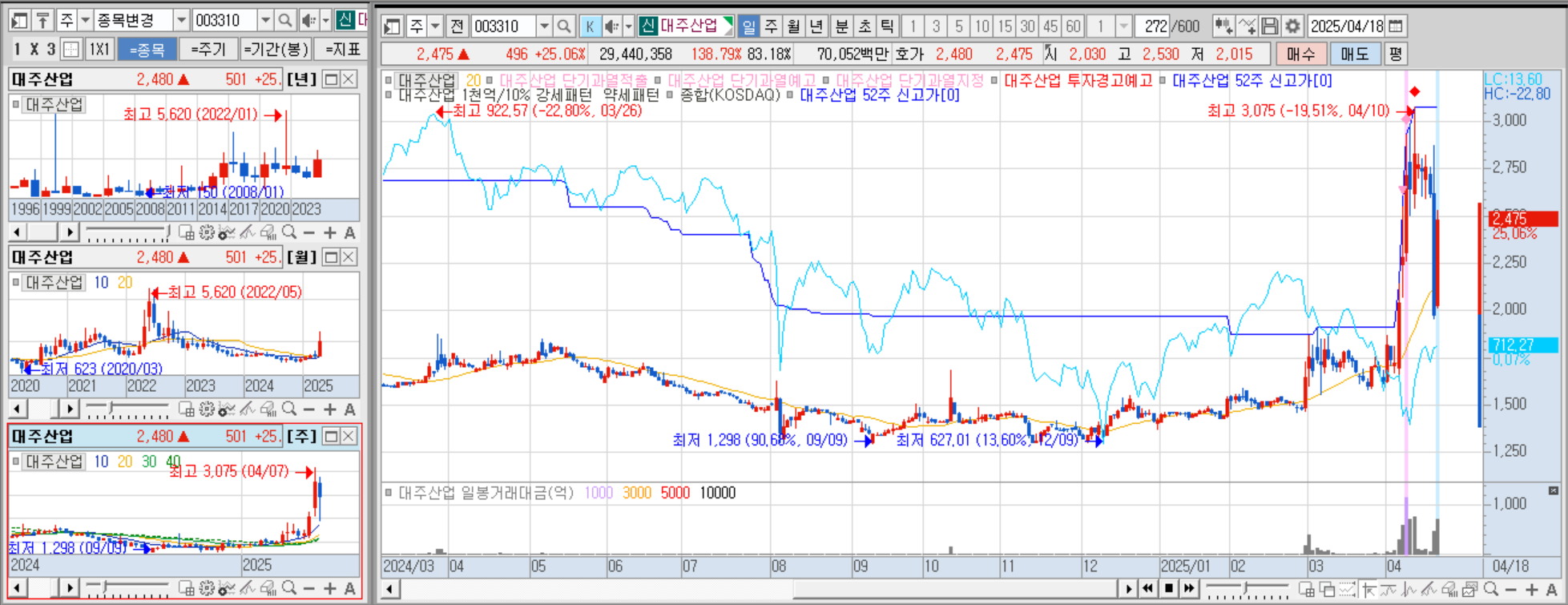Click the add candle indicator icon in main toolbar
The width and height of the screenshot is (1568, 605).
click(1223, 26)
